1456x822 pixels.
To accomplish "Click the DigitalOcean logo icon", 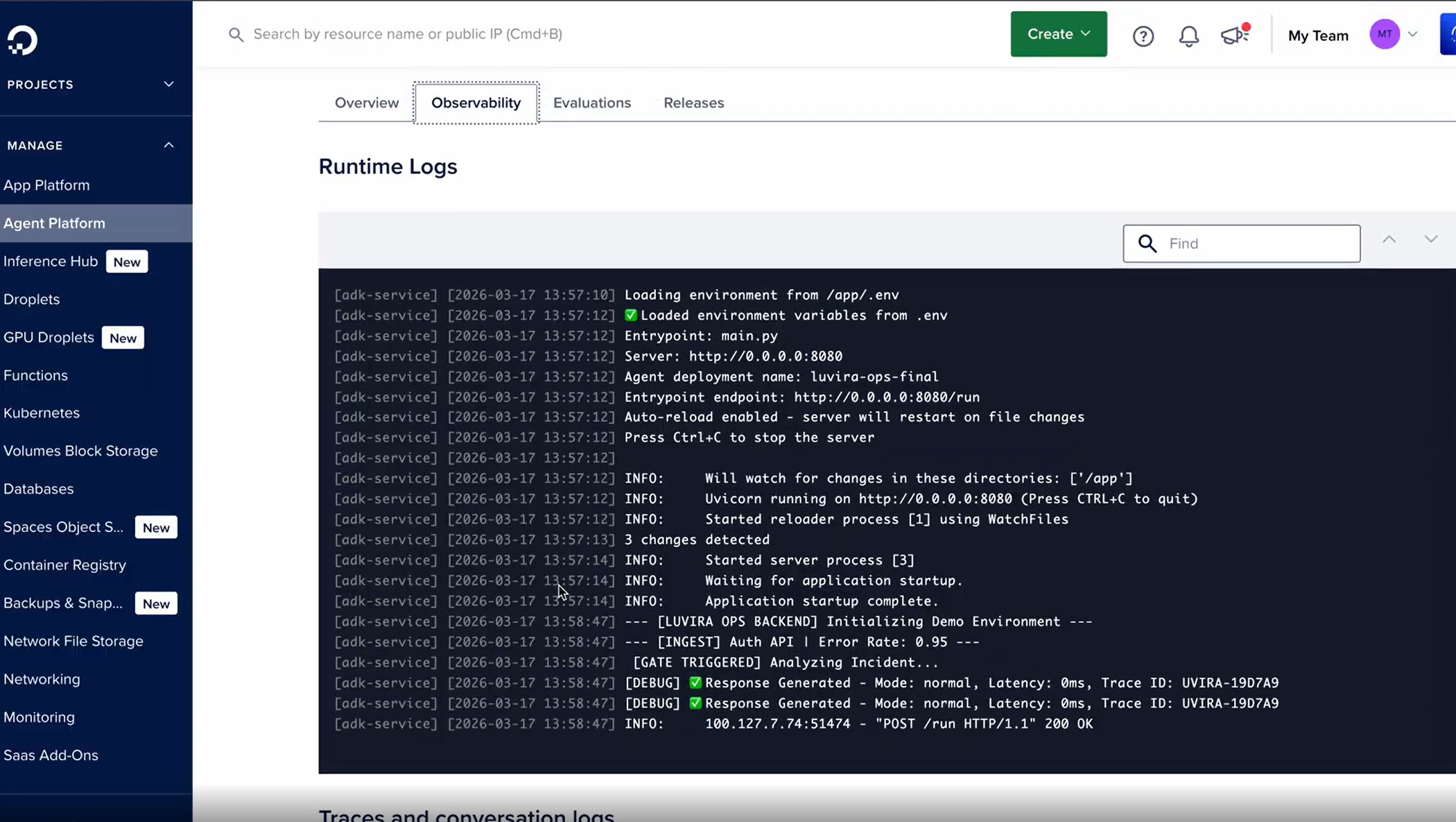I will (x=22, y=40).
